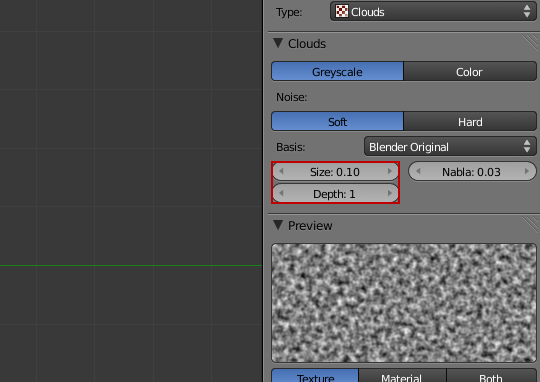Decrease Depth with its left arrow
Screen dimensions: 540x382
click(281, 193)
